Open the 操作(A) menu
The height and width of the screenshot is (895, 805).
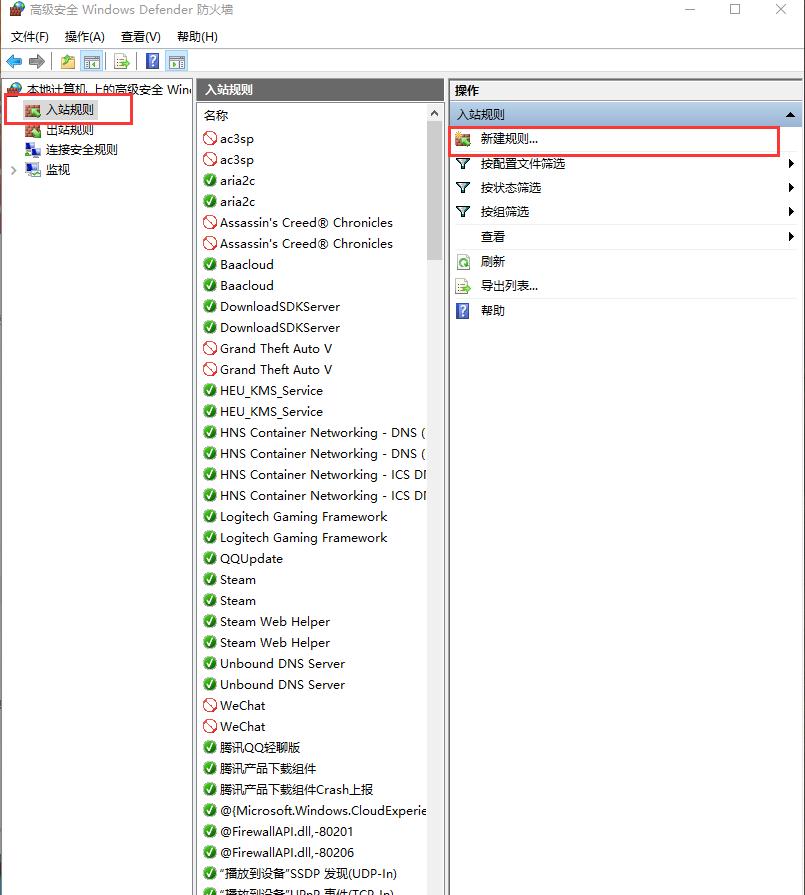(x=84, y=37)
